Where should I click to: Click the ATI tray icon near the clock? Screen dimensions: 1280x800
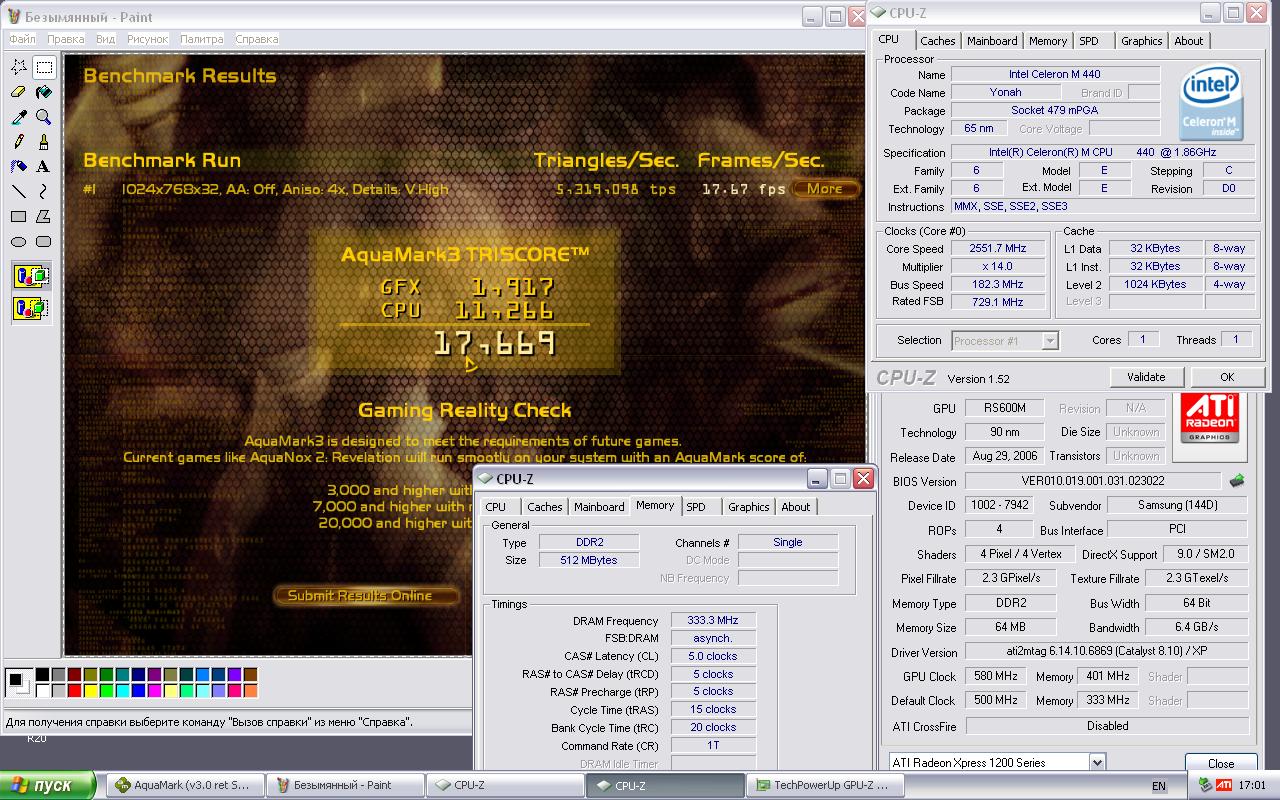pos(1224,785)
